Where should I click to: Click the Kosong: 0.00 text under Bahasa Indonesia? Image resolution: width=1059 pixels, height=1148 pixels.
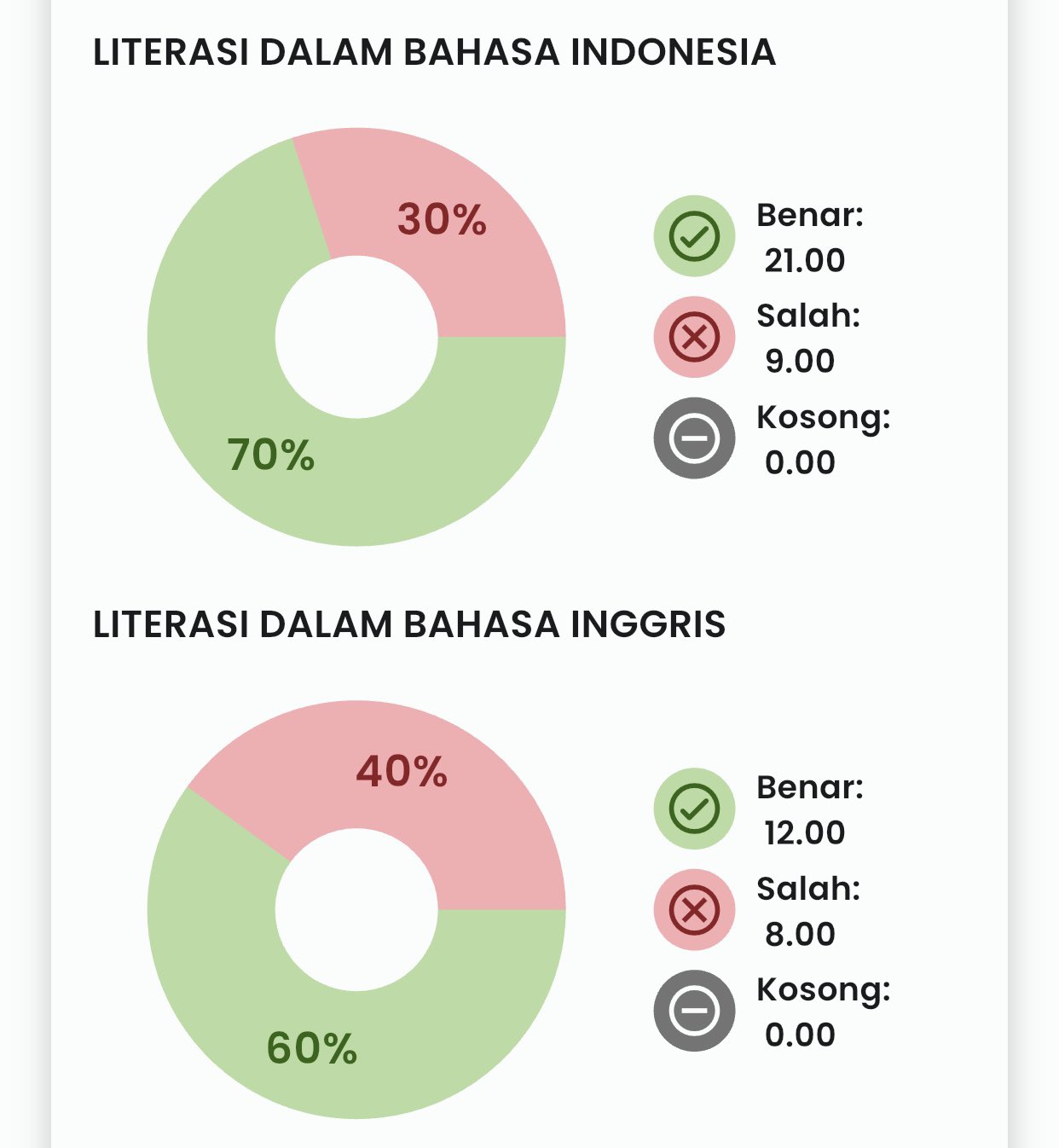(x=822, y=439)
